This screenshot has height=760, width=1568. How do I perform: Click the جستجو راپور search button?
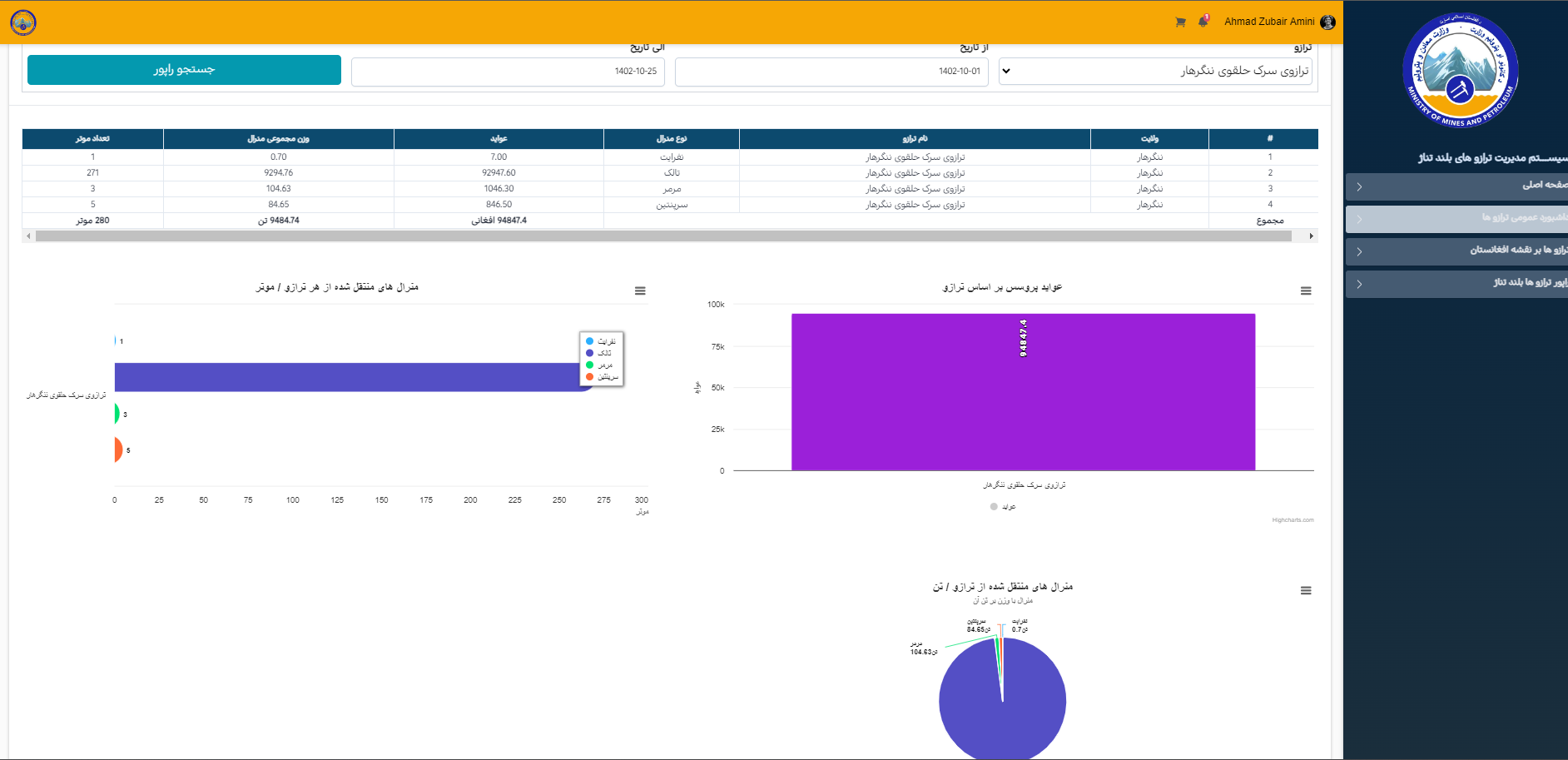[184, 70]
